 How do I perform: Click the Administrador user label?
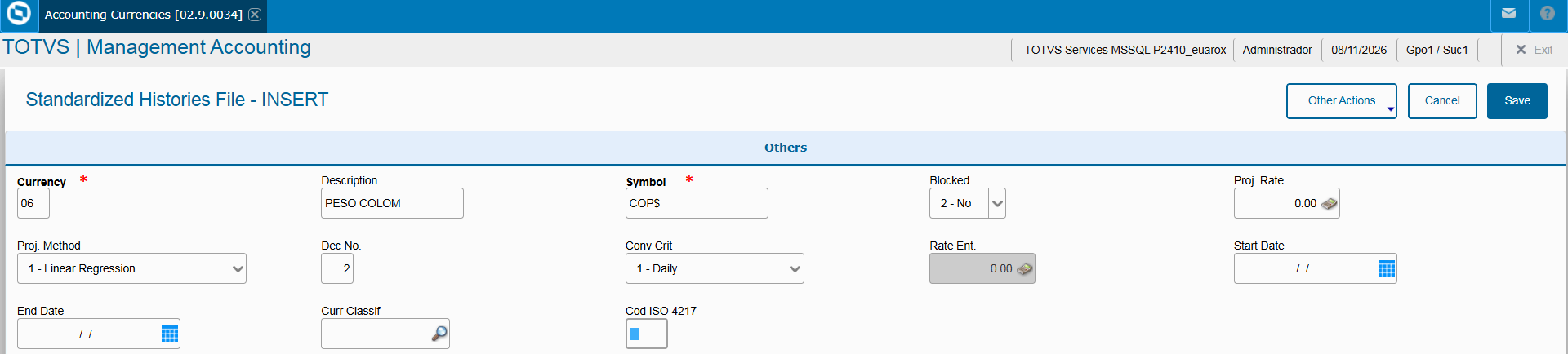point(1277,50)
